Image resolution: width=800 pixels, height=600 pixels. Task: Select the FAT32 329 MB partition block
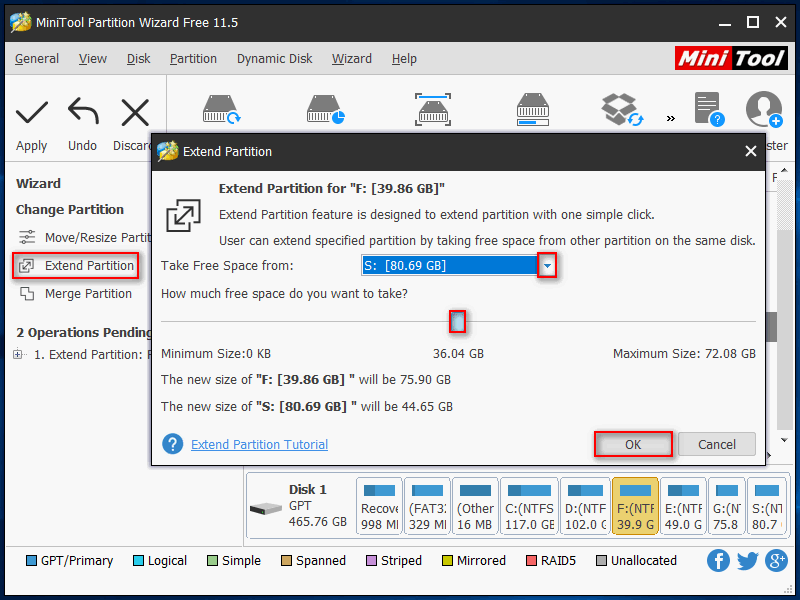[427, 506]
